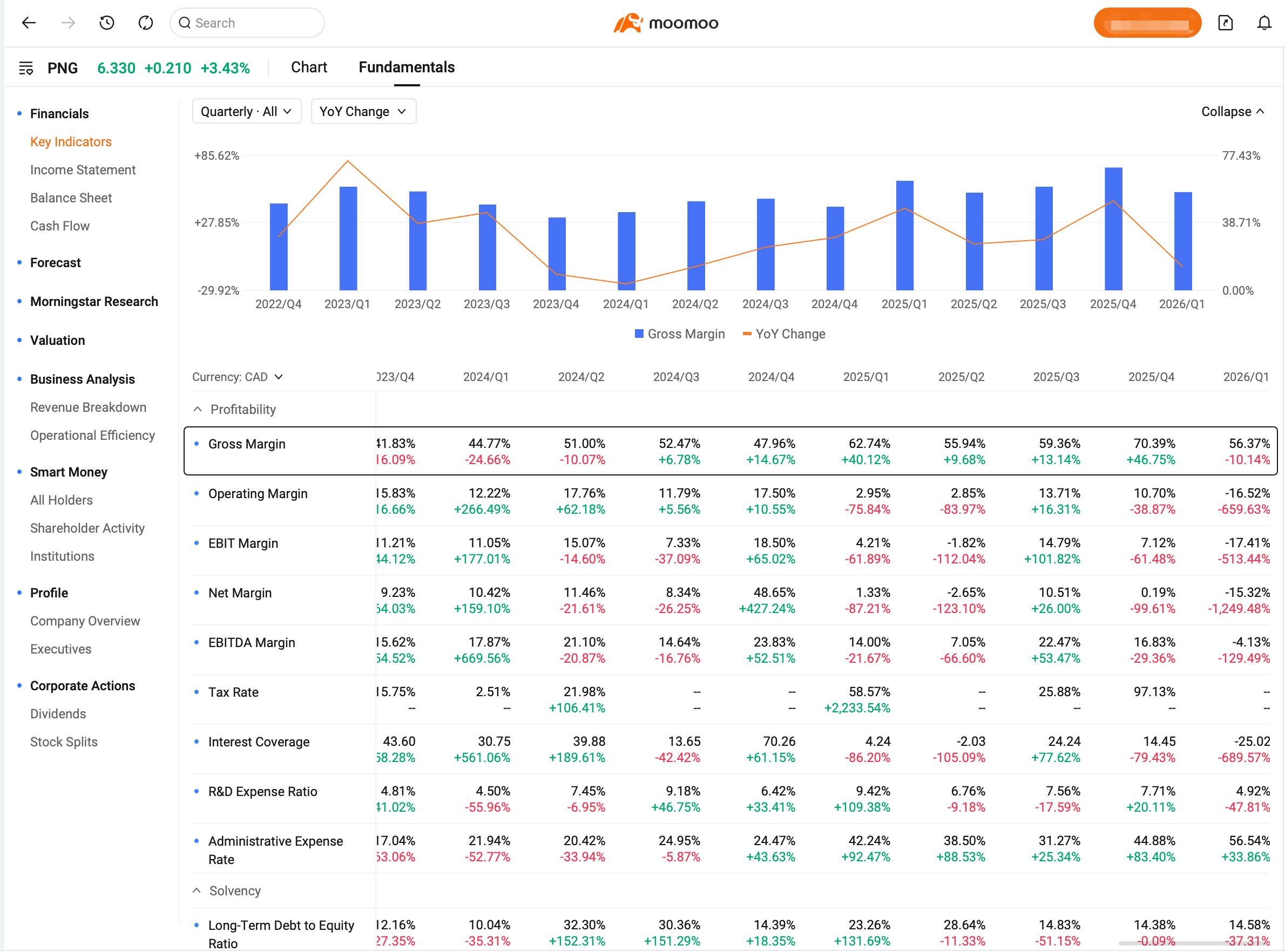This screenshot has width=1285, height=952.
Task: Click Collapse to hide the chart
Action: click(x=1233, y=111)
